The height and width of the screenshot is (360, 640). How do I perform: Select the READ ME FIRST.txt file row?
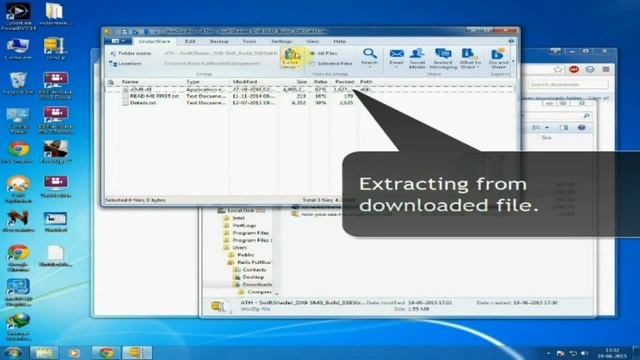tap(310, 96)
